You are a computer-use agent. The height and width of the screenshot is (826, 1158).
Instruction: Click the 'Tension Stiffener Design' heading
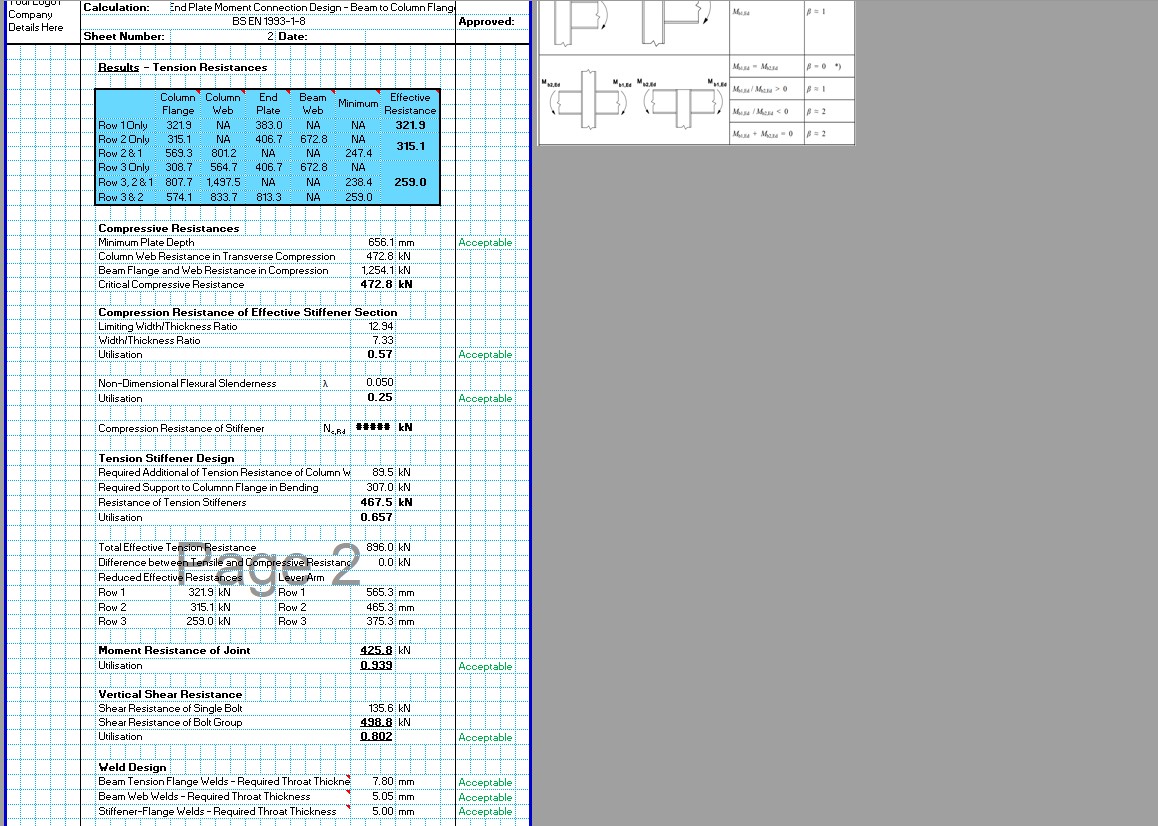click(x=166, y=458)
